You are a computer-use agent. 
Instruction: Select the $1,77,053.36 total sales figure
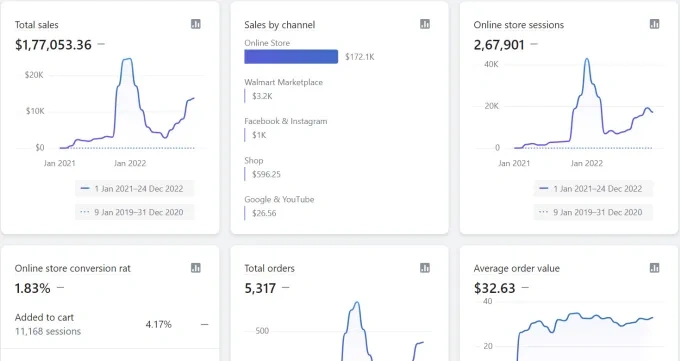[53, 45]
